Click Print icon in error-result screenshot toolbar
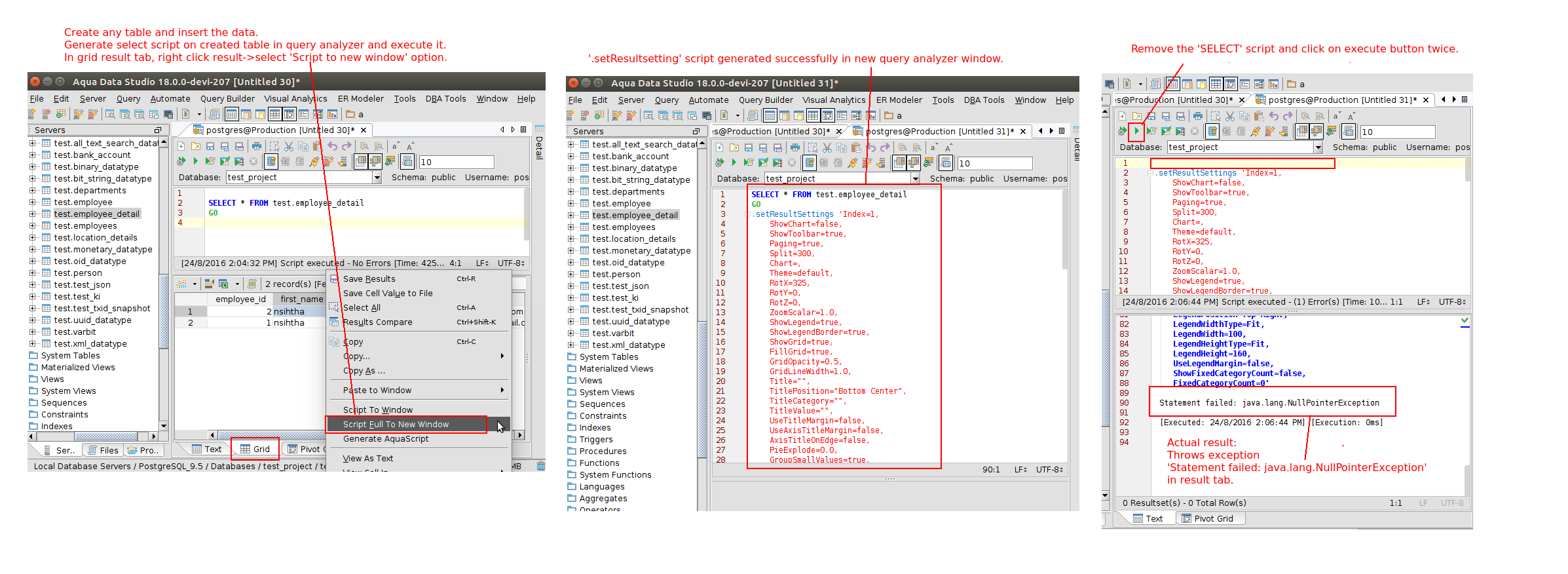This screenshot has width=1568, height=574. 1198,116
